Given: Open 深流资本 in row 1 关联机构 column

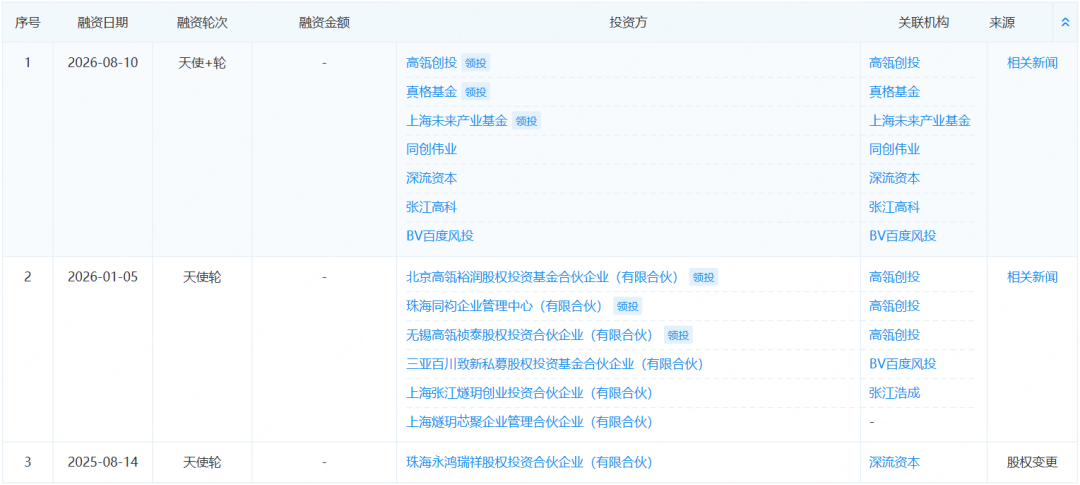Looking at the screenshot, I should (x=894, y=178).
